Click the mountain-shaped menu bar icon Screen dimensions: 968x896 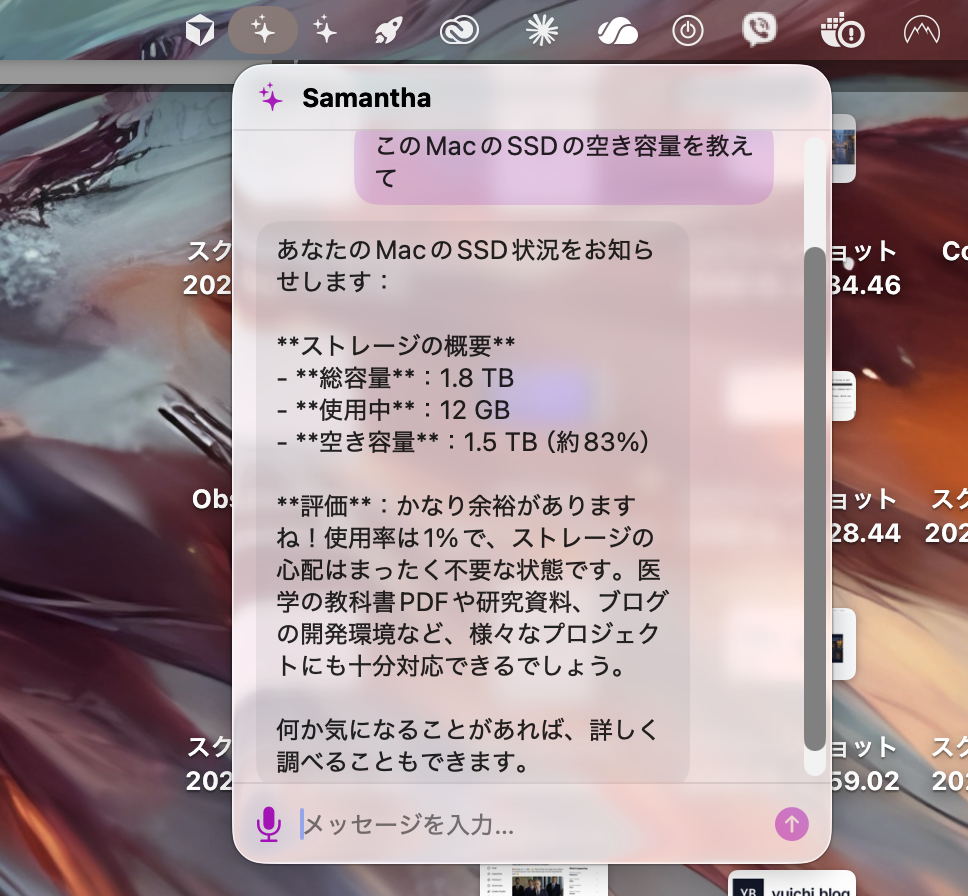click(x=922, y=30)
